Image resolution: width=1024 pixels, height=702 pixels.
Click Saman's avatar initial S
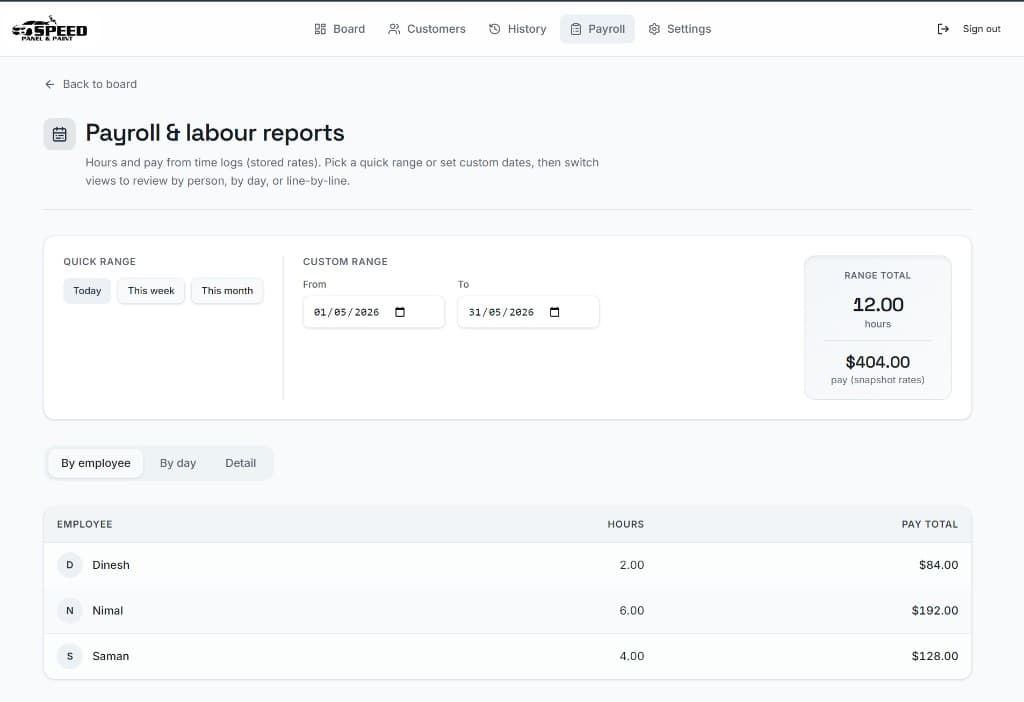pos(70,656)
